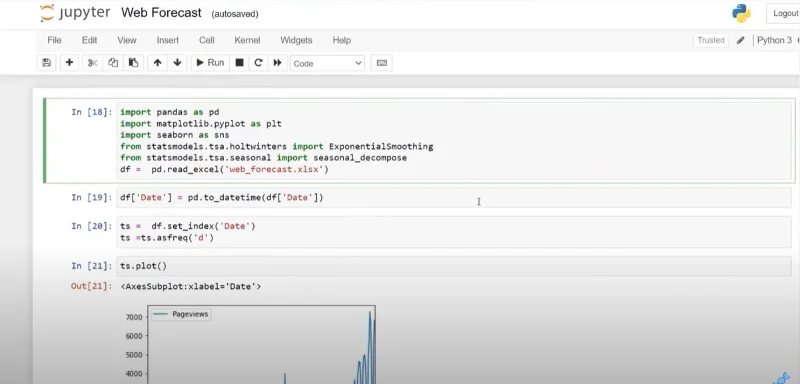Click the Out[21] output prompt
The image size is (800, 384).
[x=91, y=287]
